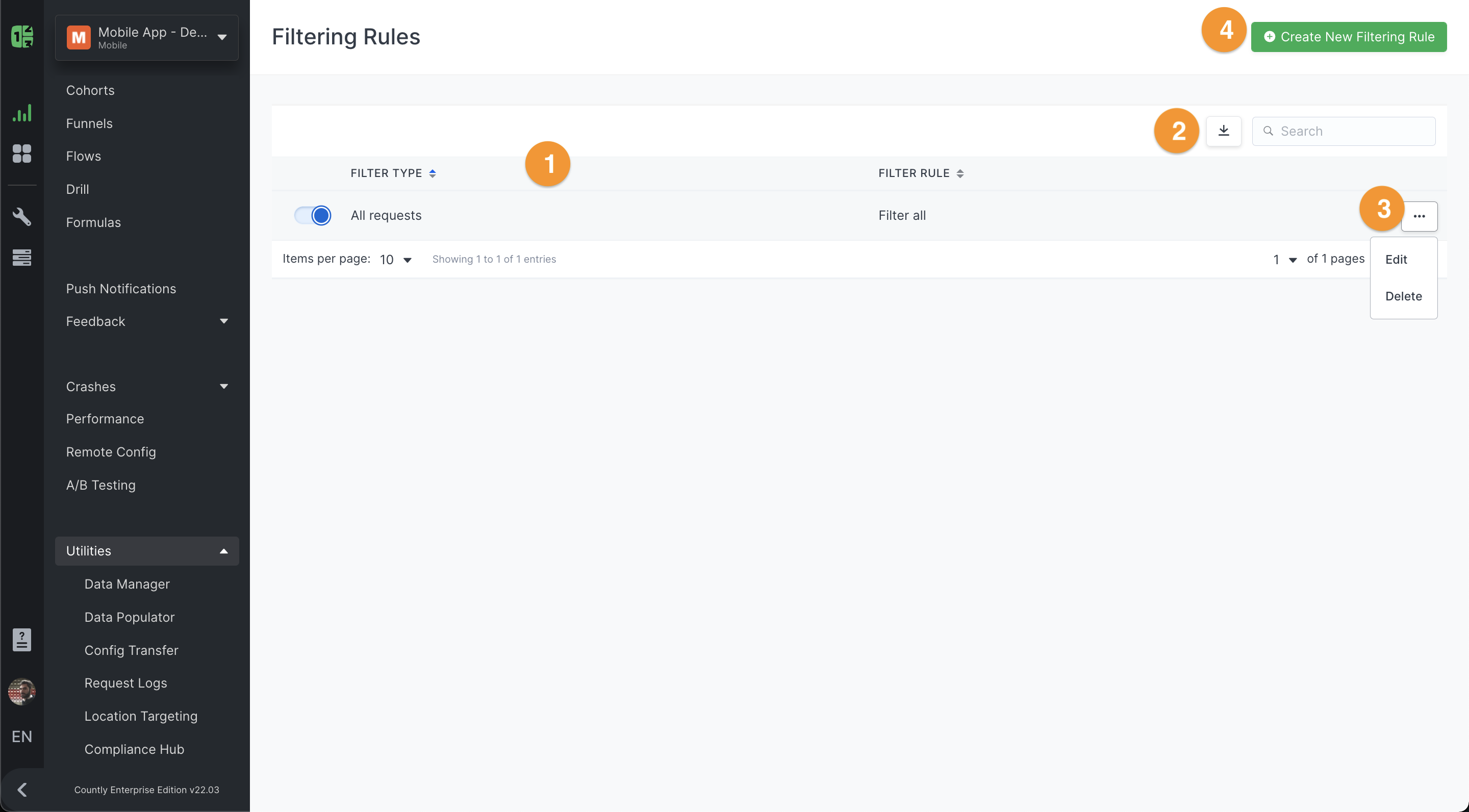Click the Filter all rule cell
The height and width of the screenshot is (812, 1469).
coord(902,216)
